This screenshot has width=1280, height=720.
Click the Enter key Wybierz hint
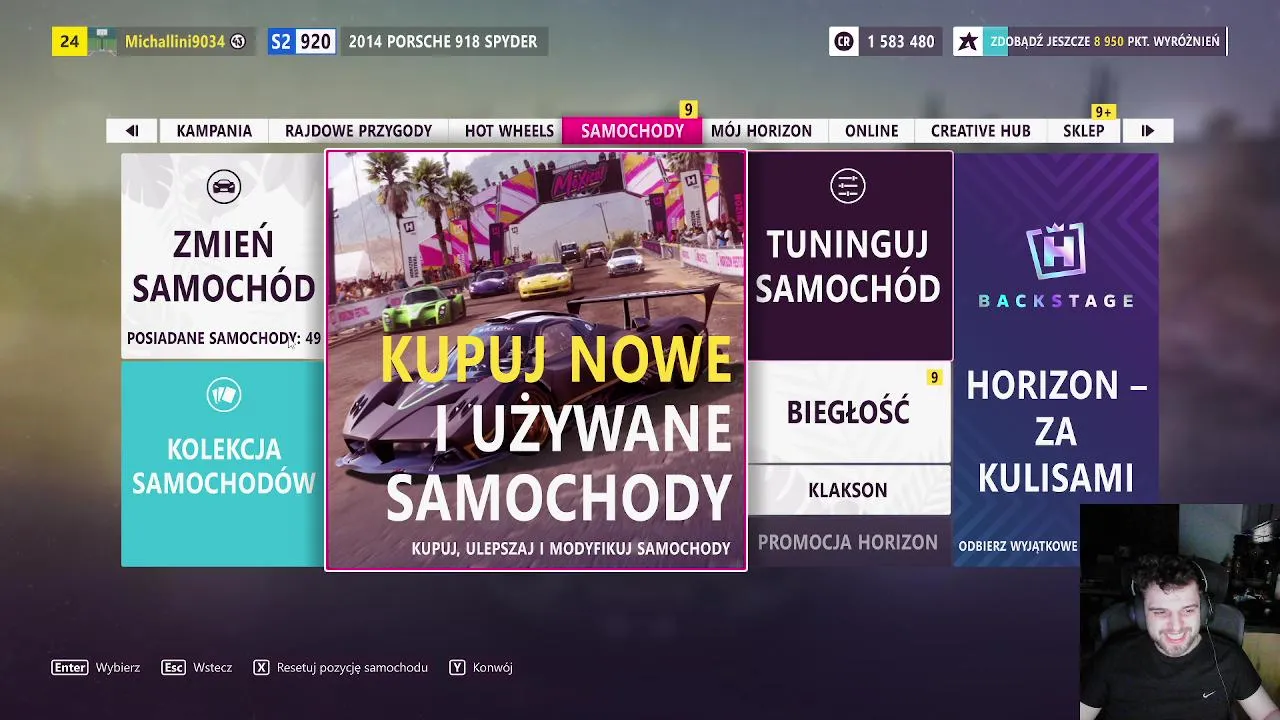(96, 667)
